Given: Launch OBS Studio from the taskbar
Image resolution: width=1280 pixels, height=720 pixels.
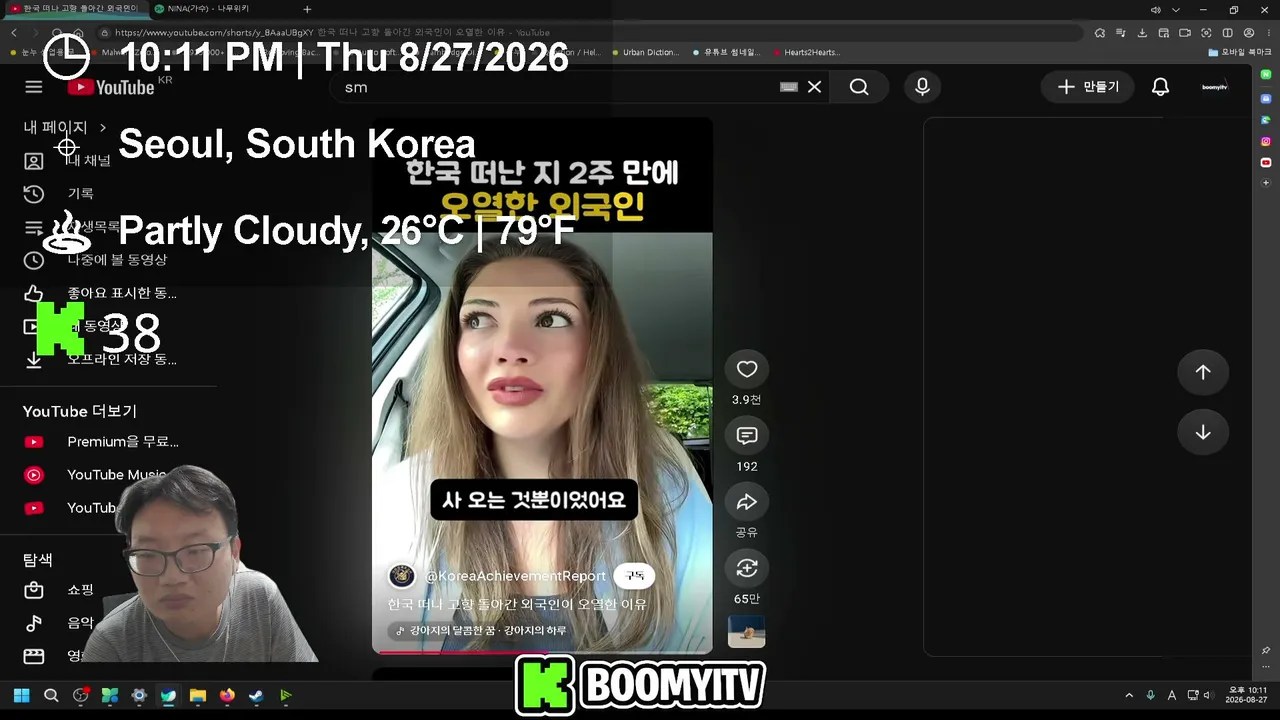Looking at the screenshot, I should pos(81,695).
